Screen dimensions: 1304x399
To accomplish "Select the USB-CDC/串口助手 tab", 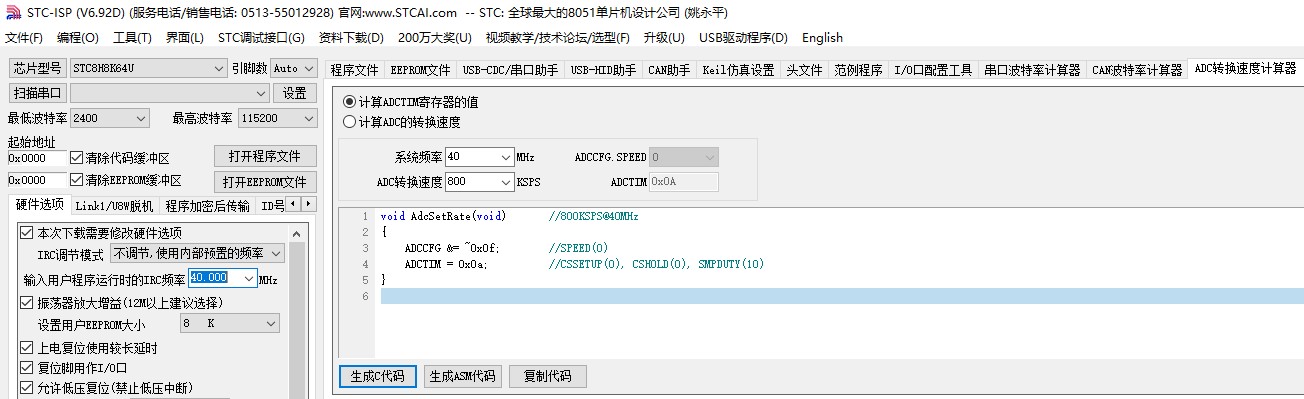I will click(510, 70).
